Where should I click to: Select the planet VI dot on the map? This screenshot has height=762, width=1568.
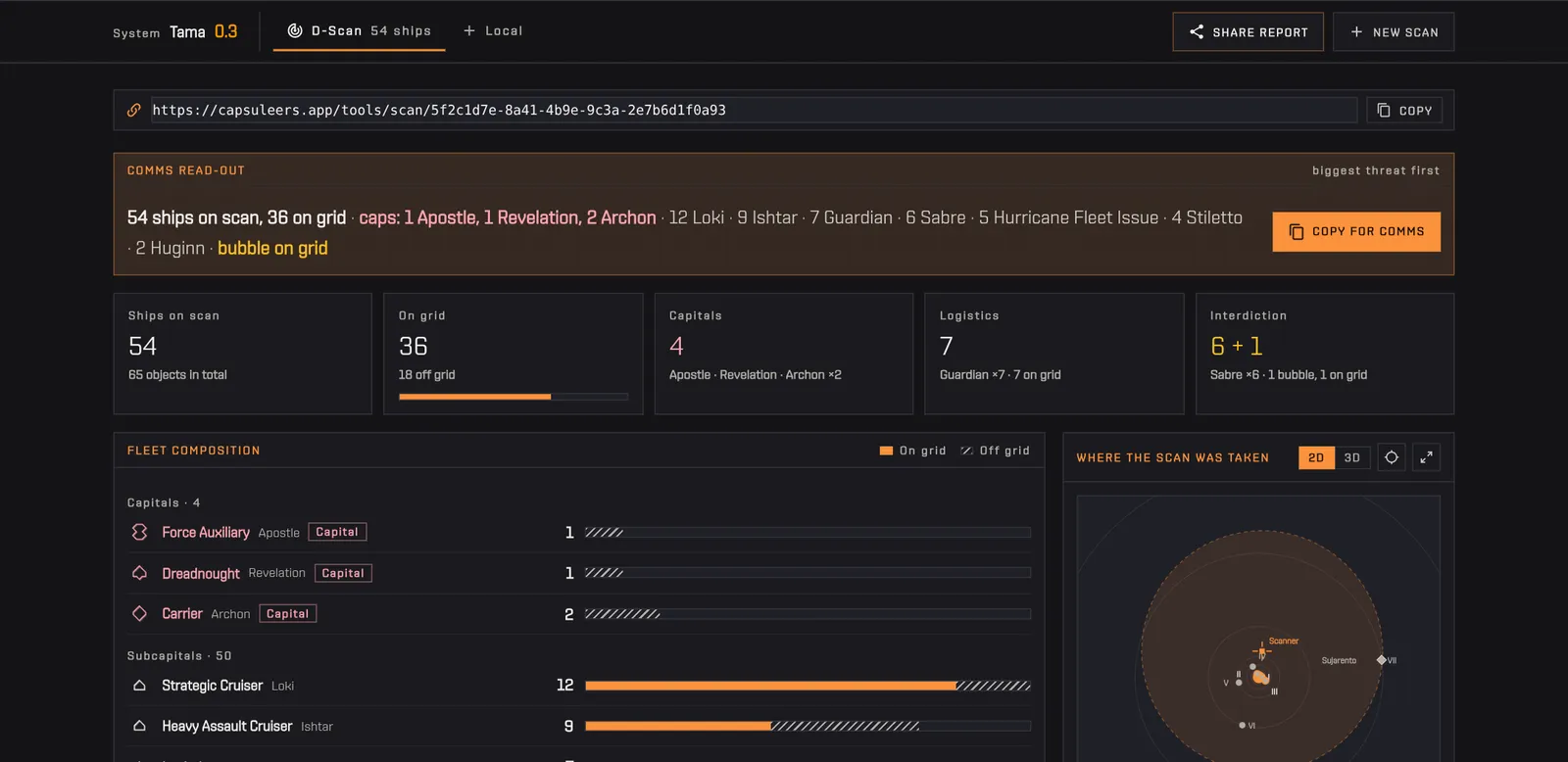click(x=1242, y=726)
